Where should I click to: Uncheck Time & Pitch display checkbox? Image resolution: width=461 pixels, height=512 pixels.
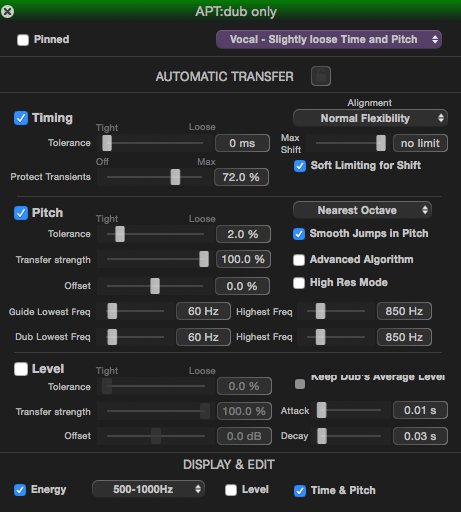click(x=300, y=491)
